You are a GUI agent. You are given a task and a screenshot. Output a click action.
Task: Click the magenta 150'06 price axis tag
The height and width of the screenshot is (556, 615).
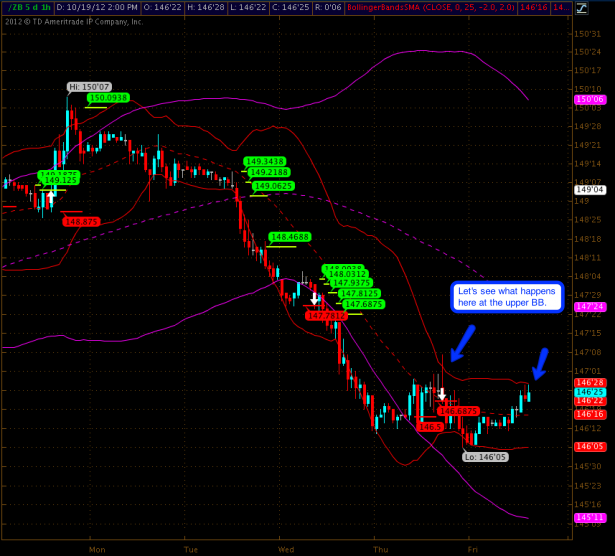[x=589, y=100]
